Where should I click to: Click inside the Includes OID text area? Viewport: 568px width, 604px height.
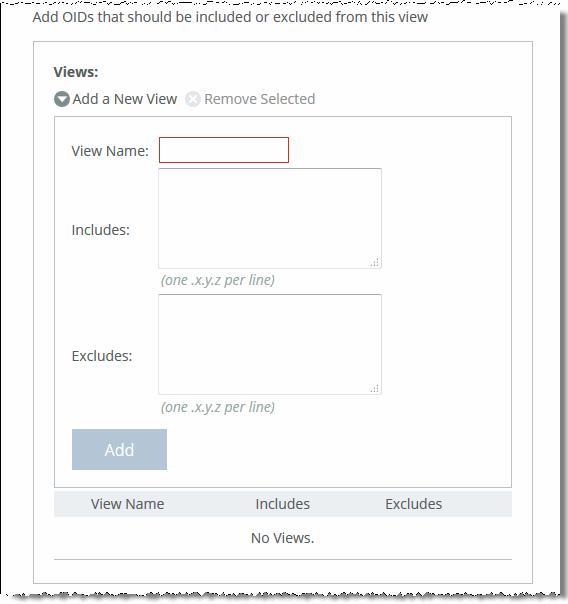coord(270,218)
